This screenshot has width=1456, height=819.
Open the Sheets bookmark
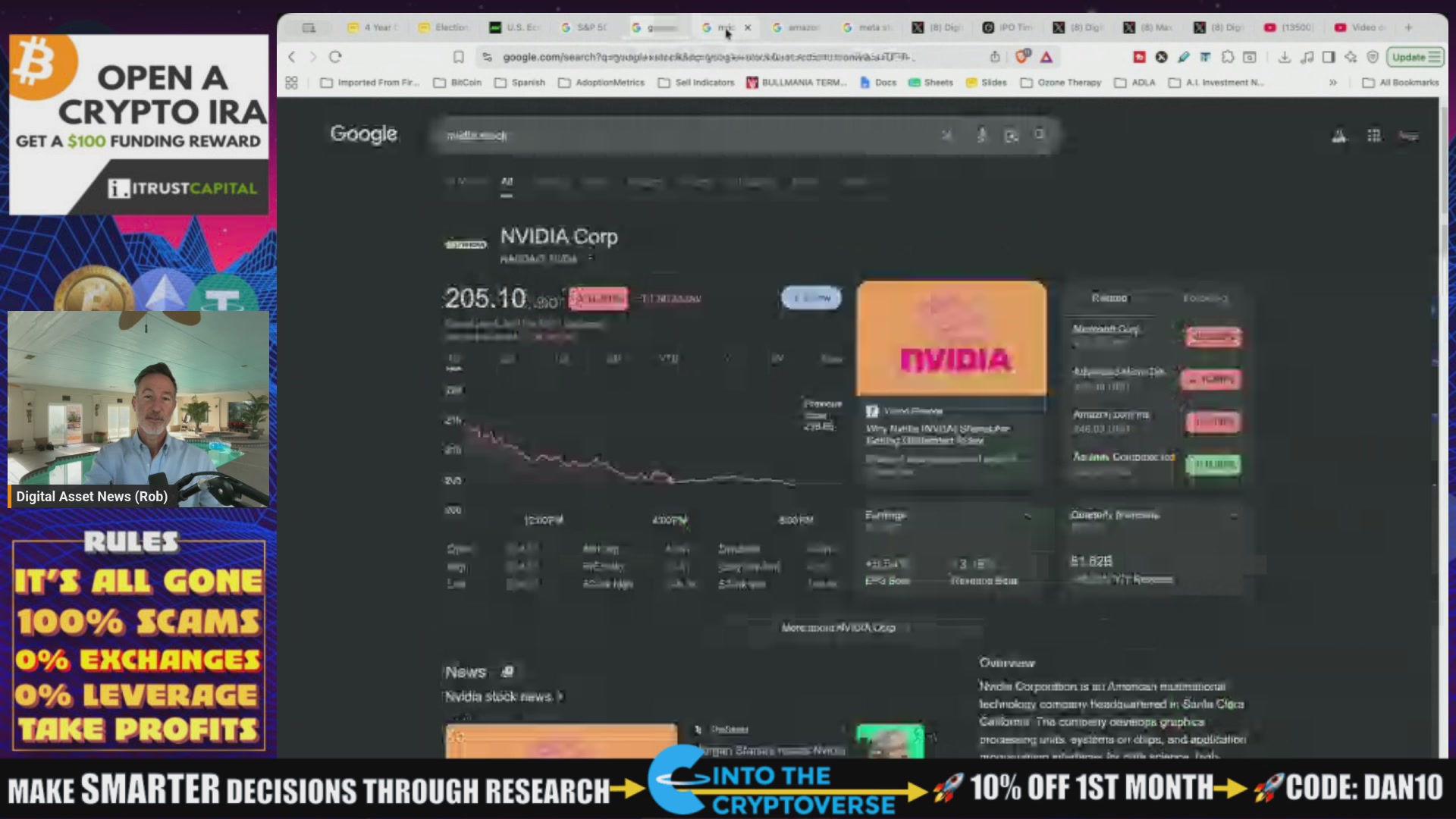pos(930,83)
